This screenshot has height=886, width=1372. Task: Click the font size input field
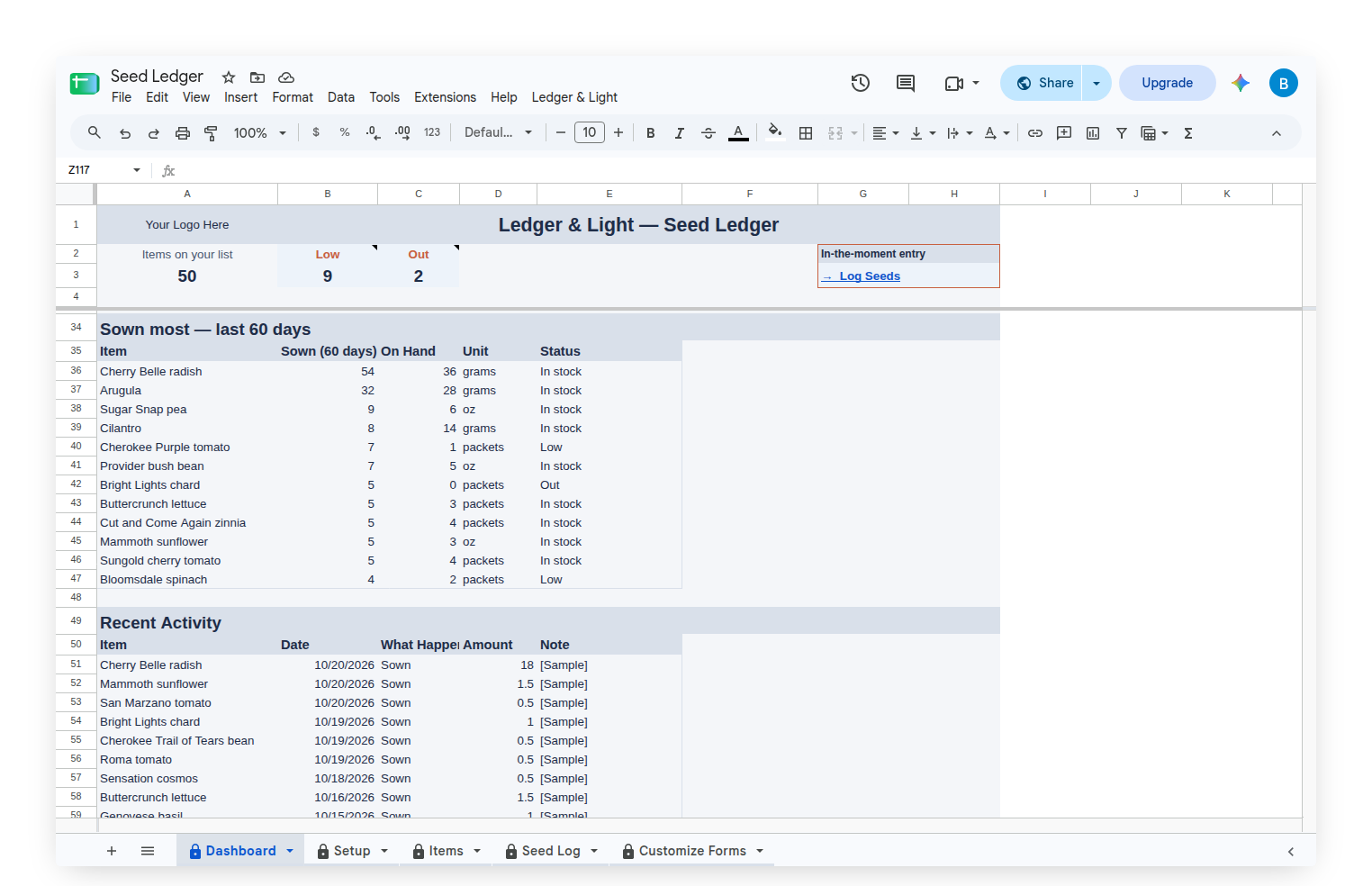click(590, 133)
